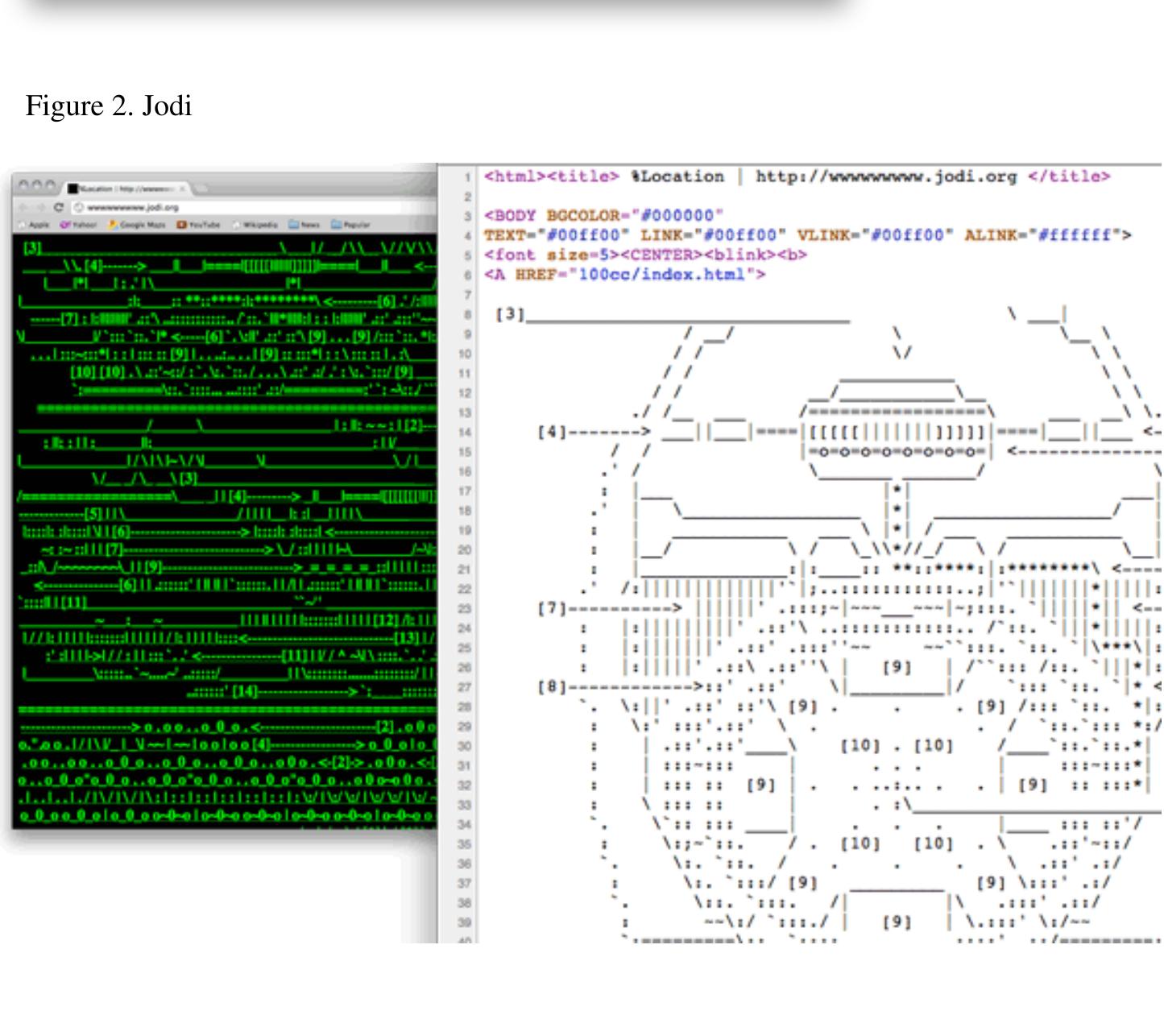Click the "http://wwwwwwwww.jodi.org" title text in source
Image resolution: width=1164 pixels, height=1036 pixels.
coord(886,176)
